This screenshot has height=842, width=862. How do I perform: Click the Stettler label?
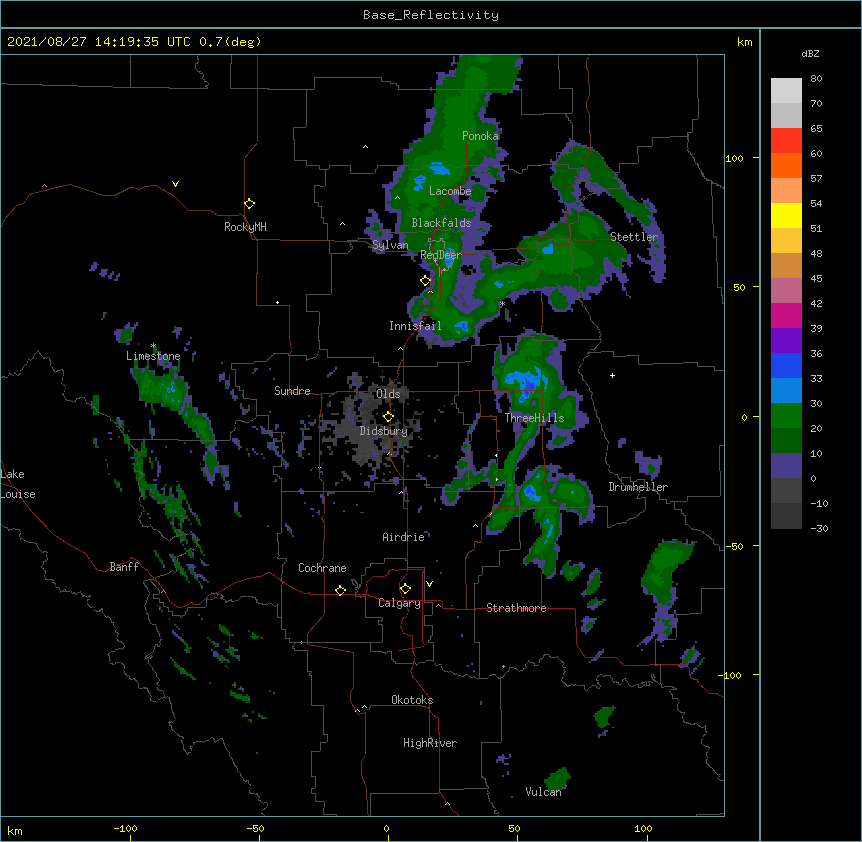tap(634, 237)
